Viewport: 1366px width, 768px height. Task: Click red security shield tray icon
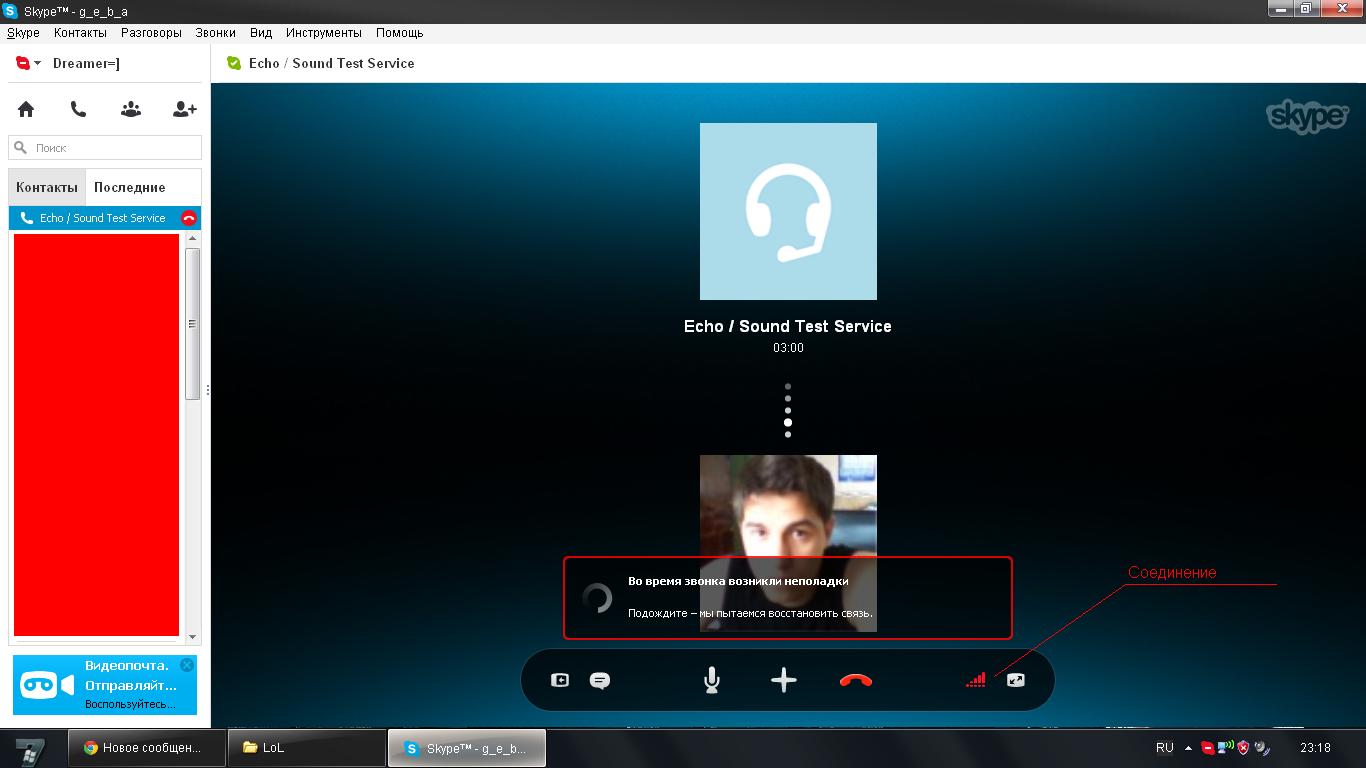pyautogui.click(x=1243, y=747)
